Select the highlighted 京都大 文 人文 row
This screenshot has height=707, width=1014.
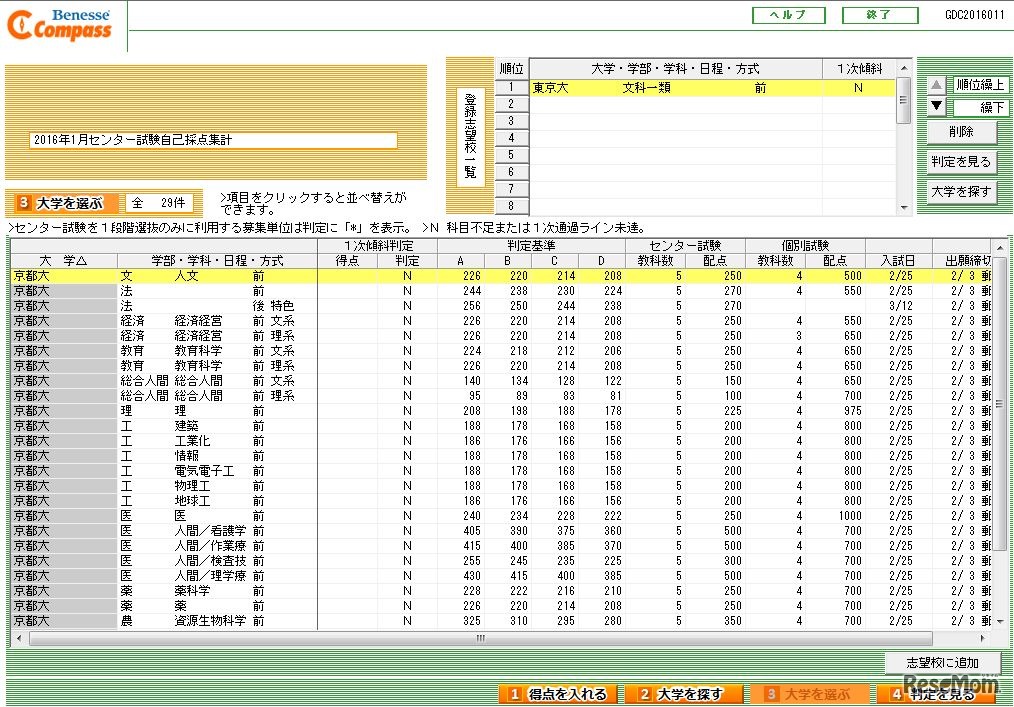coord(200,275)
